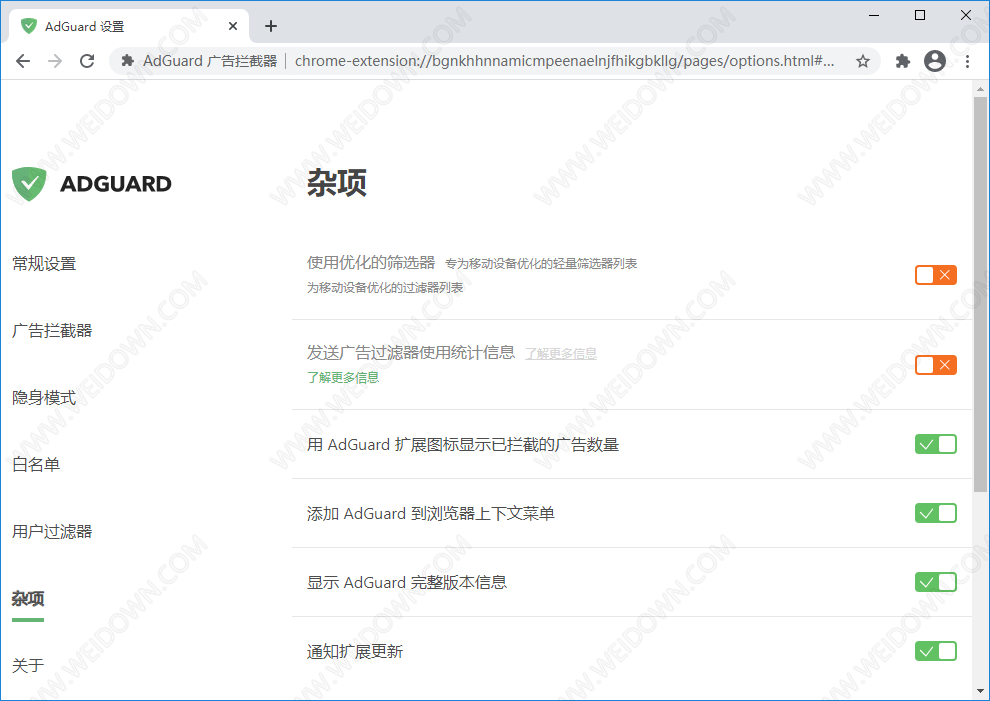
Task: Toggle off 添加 AdGuard 到浏览器上下文菜单
Action: click(x=936, y=513)
